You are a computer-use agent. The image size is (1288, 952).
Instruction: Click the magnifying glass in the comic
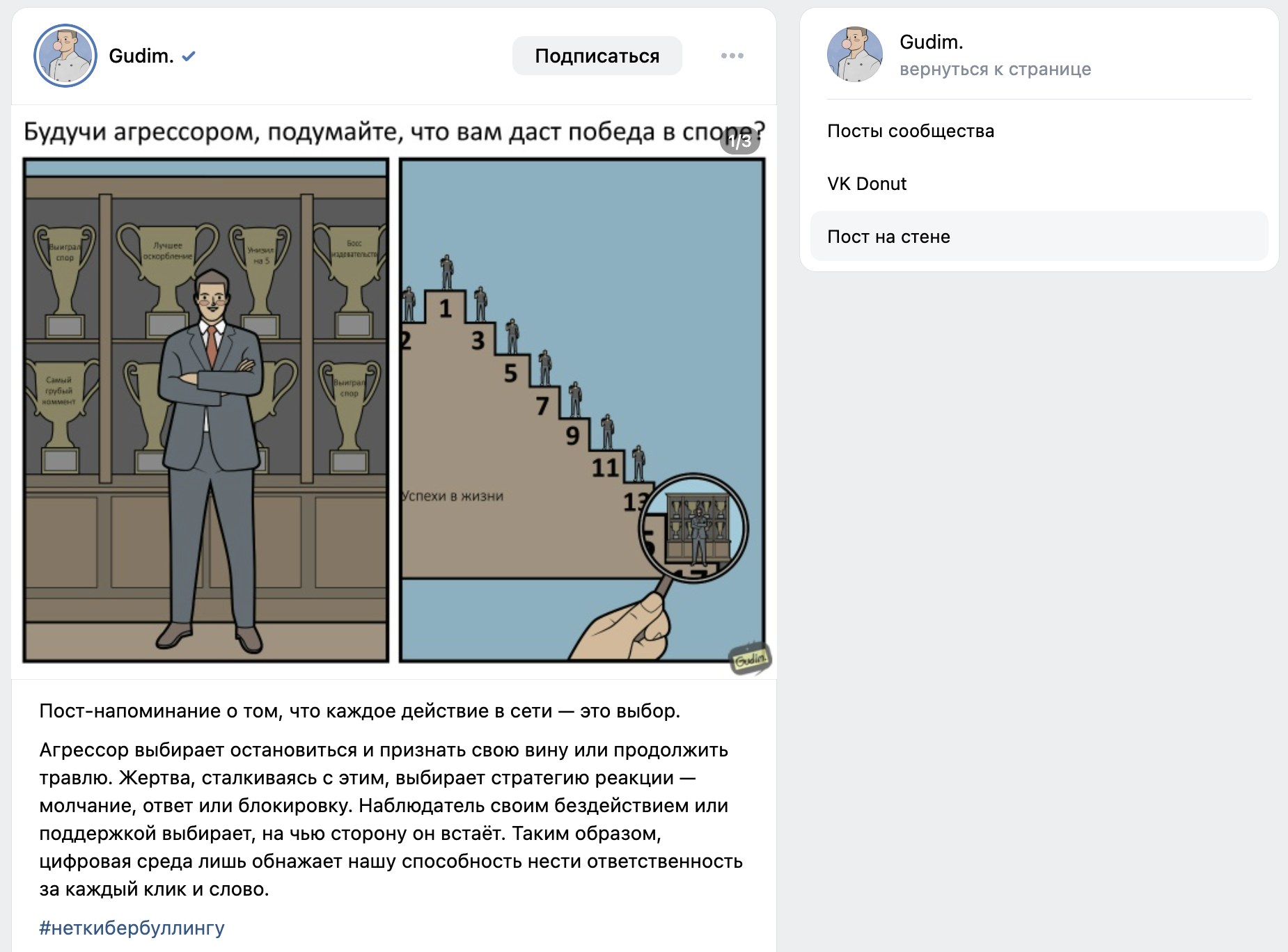[693, 529]
